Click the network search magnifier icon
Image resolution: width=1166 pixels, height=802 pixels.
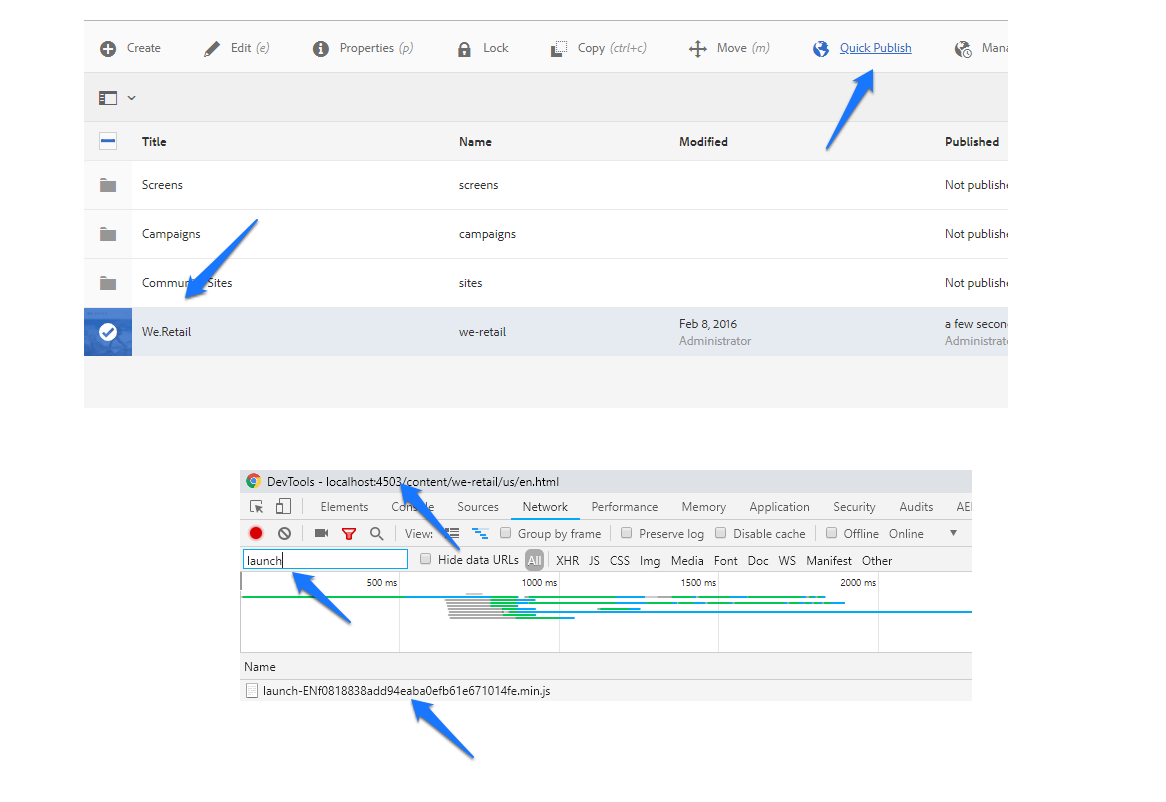coord(375,533)
